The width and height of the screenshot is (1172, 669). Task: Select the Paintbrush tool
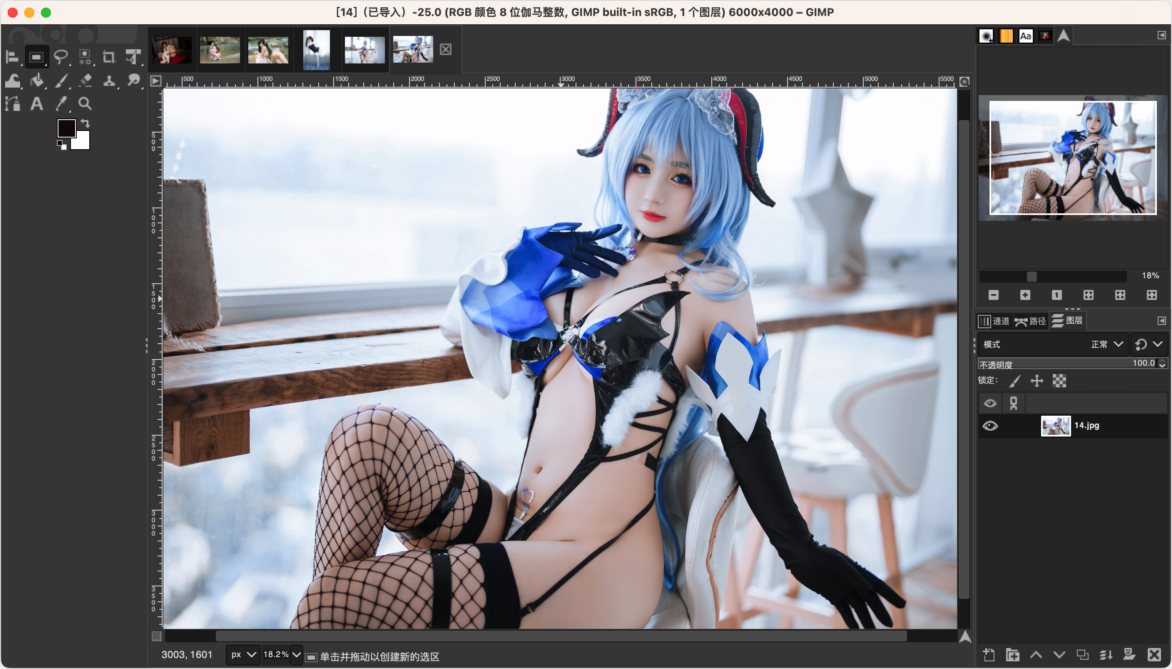click(x=61, y=81)
